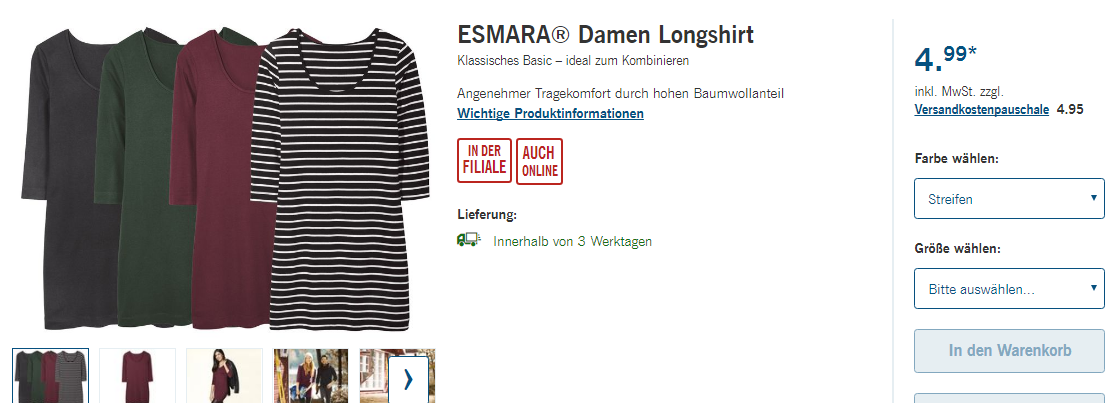
Task: Click the striped longshirt in the main image
Action: pos(340,179)
